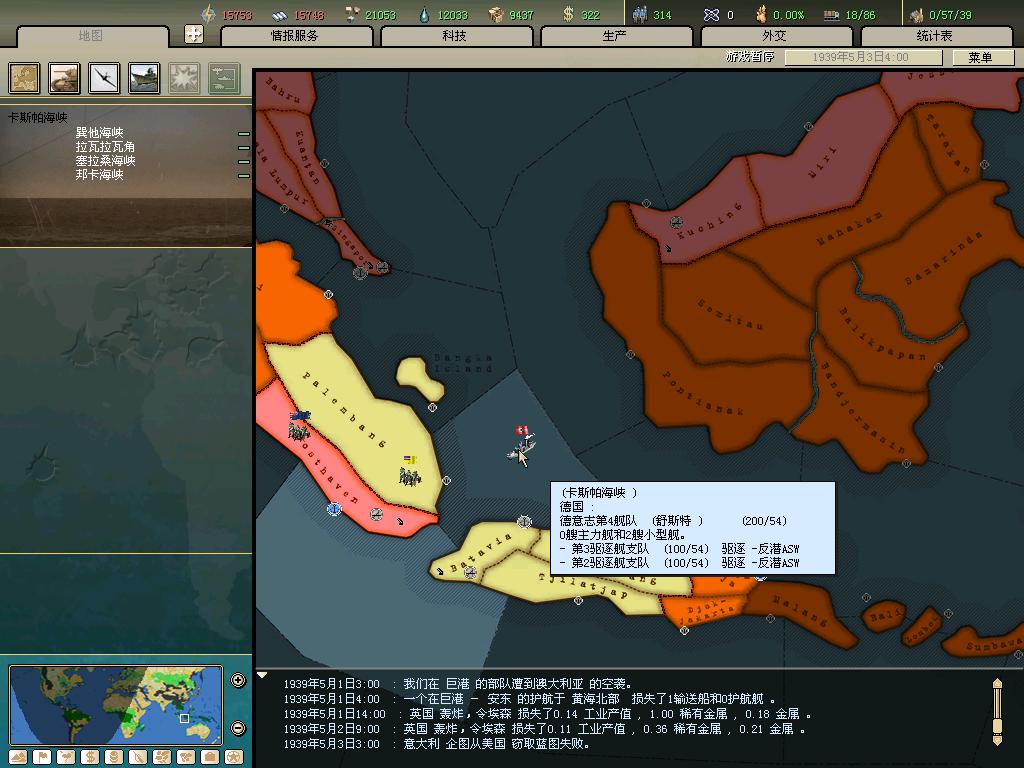
Task: Click the 卡斯帕海峡 province title
Action: 38,118
